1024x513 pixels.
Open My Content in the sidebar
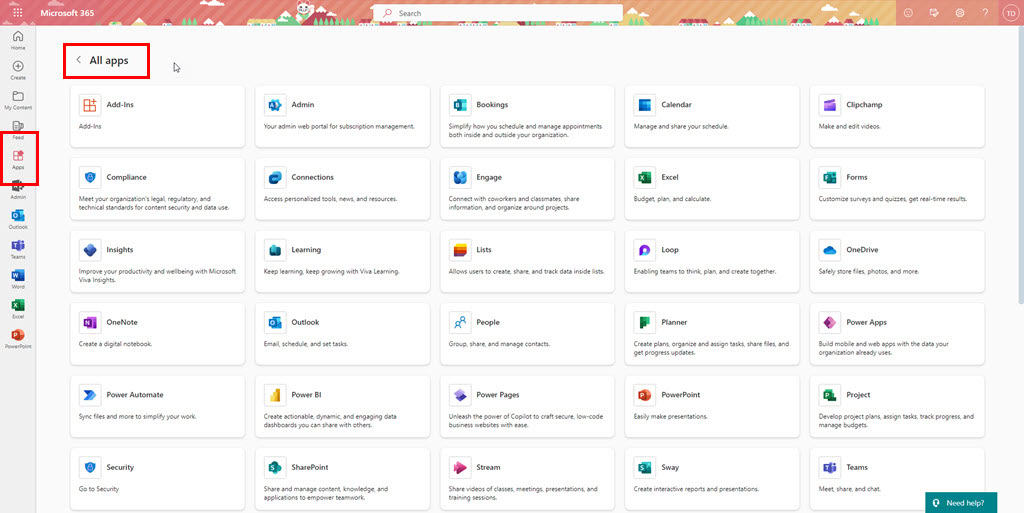(x=18, y=100)
